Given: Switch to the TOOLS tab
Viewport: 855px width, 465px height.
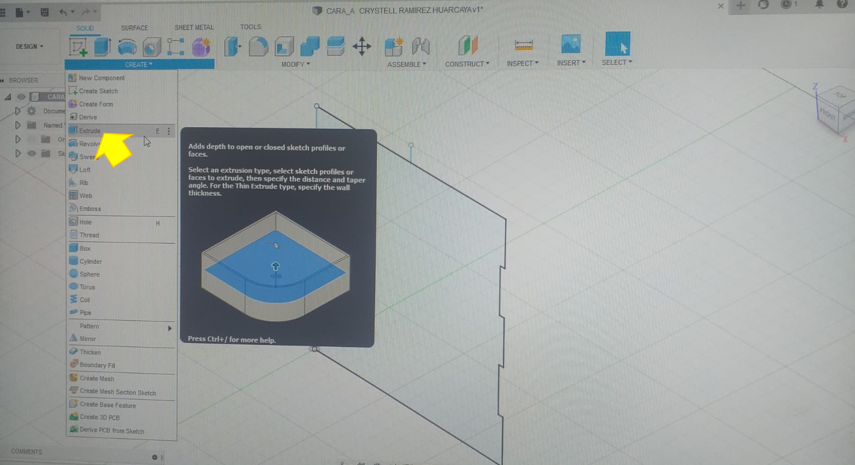Looking at the screenshot, I should coord(250,27).
